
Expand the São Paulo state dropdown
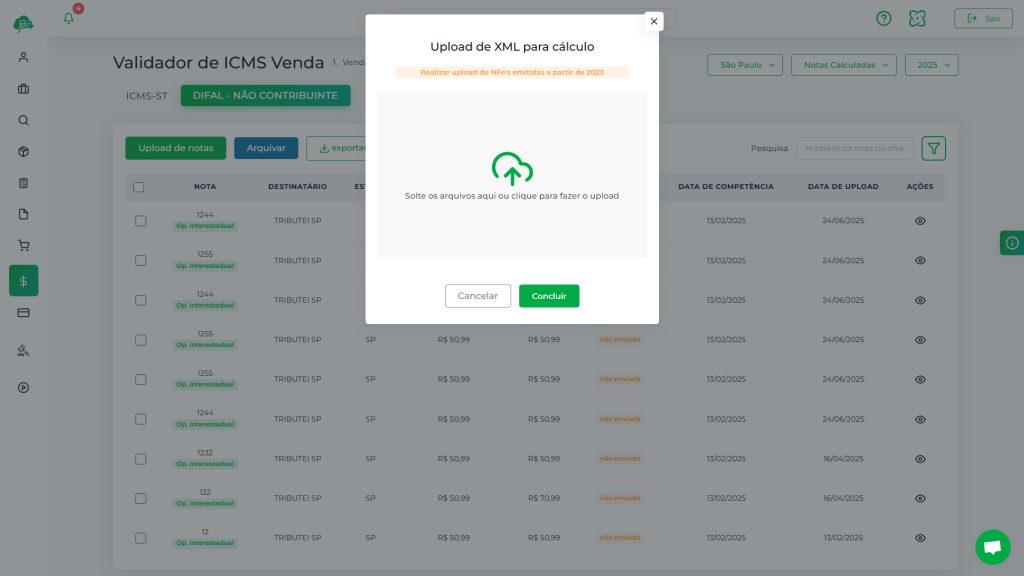pyautogui.click(x=744, y=65)
